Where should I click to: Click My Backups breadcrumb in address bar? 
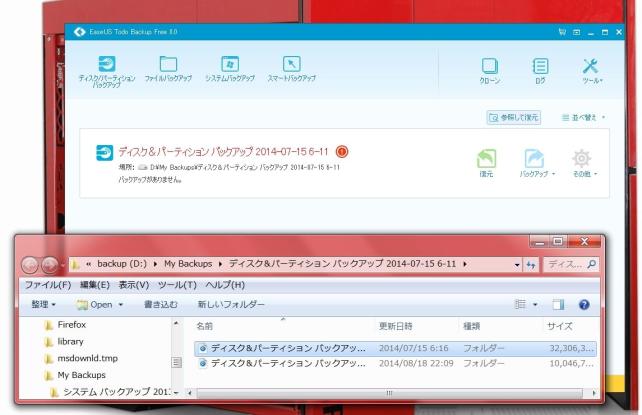coord(188,264)
